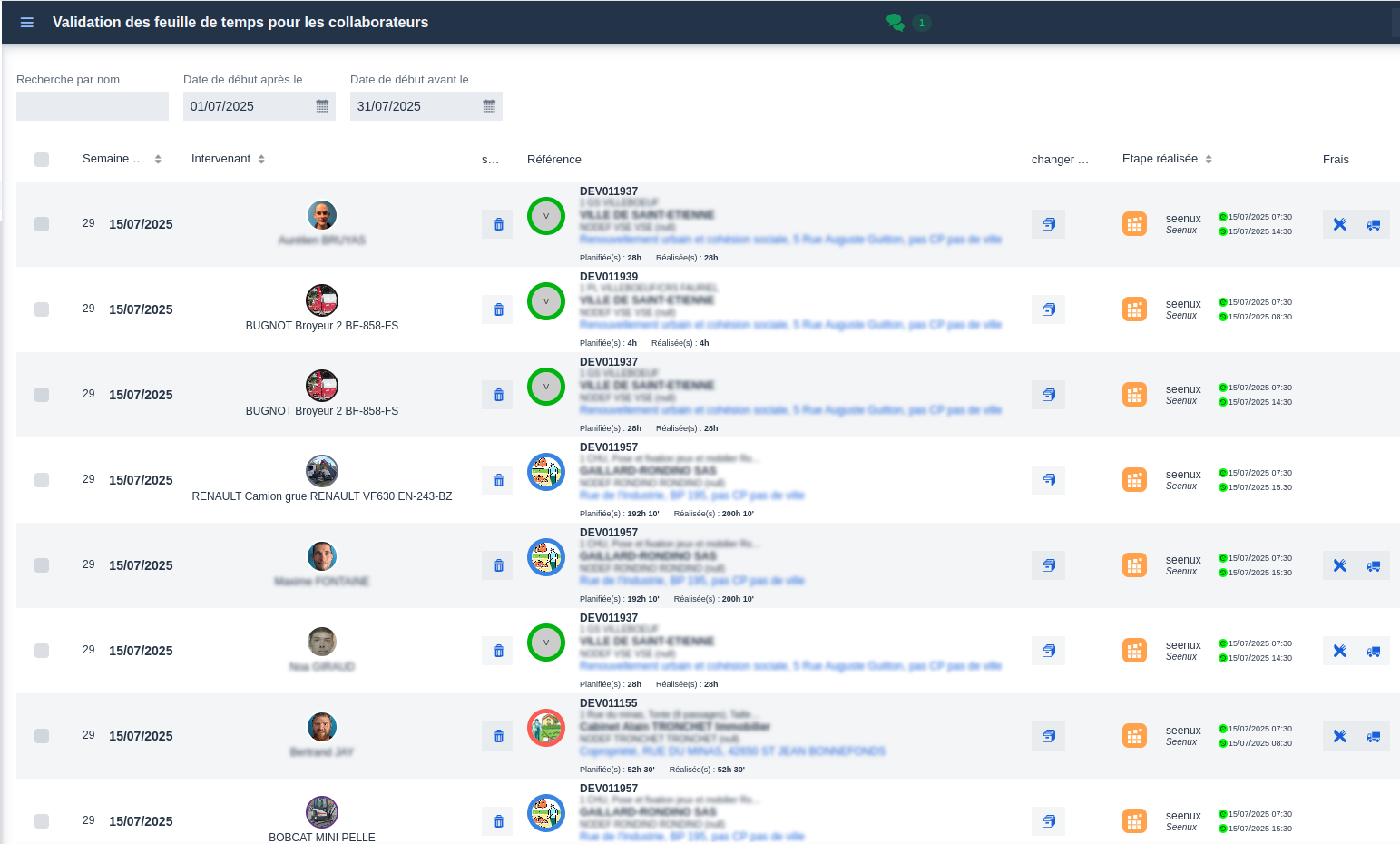Open the chat messages icon in header

(895, 23)
